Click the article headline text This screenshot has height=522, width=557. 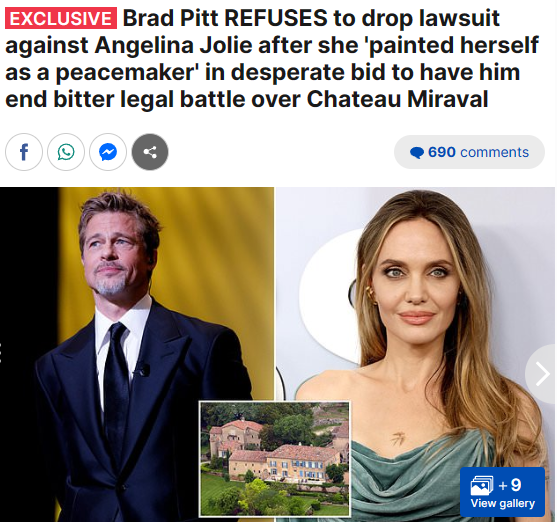coord(272,59)
